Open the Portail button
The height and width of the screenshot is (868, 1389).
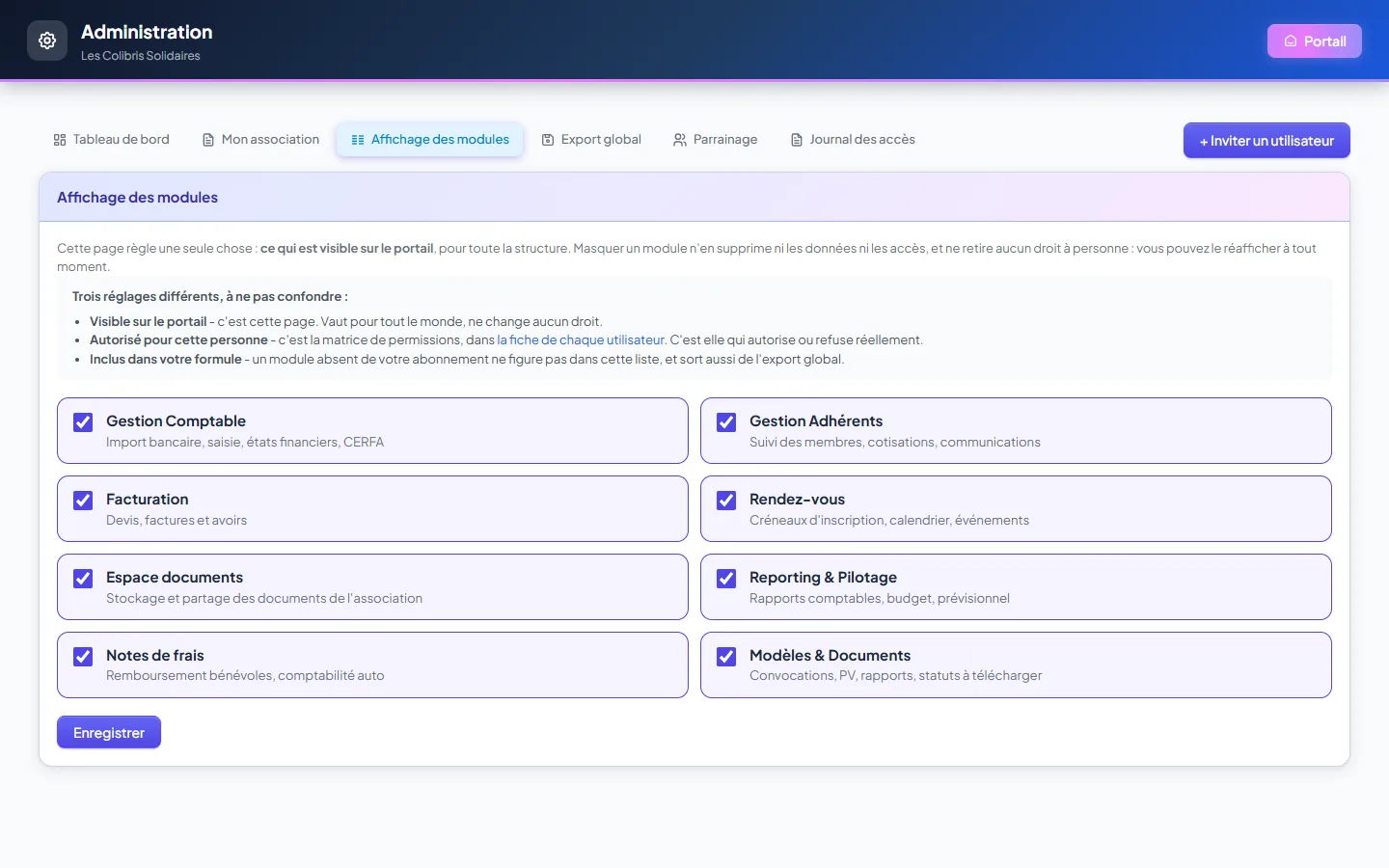click(1315, 41)
